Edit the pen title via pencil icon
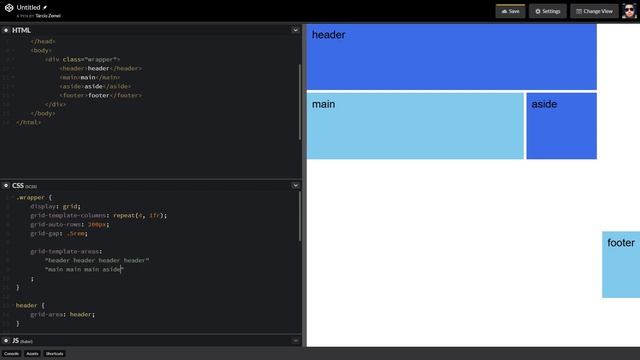This screenshot has height=360, width=640. 45,7
